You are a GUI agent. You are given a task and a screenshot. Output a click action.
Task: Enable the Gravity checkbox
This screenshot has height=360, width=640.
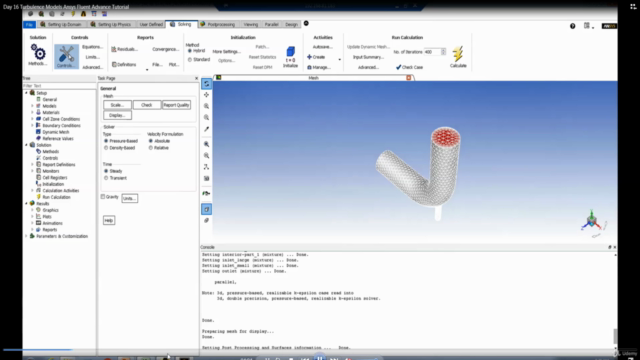click(x=103, y=197)
